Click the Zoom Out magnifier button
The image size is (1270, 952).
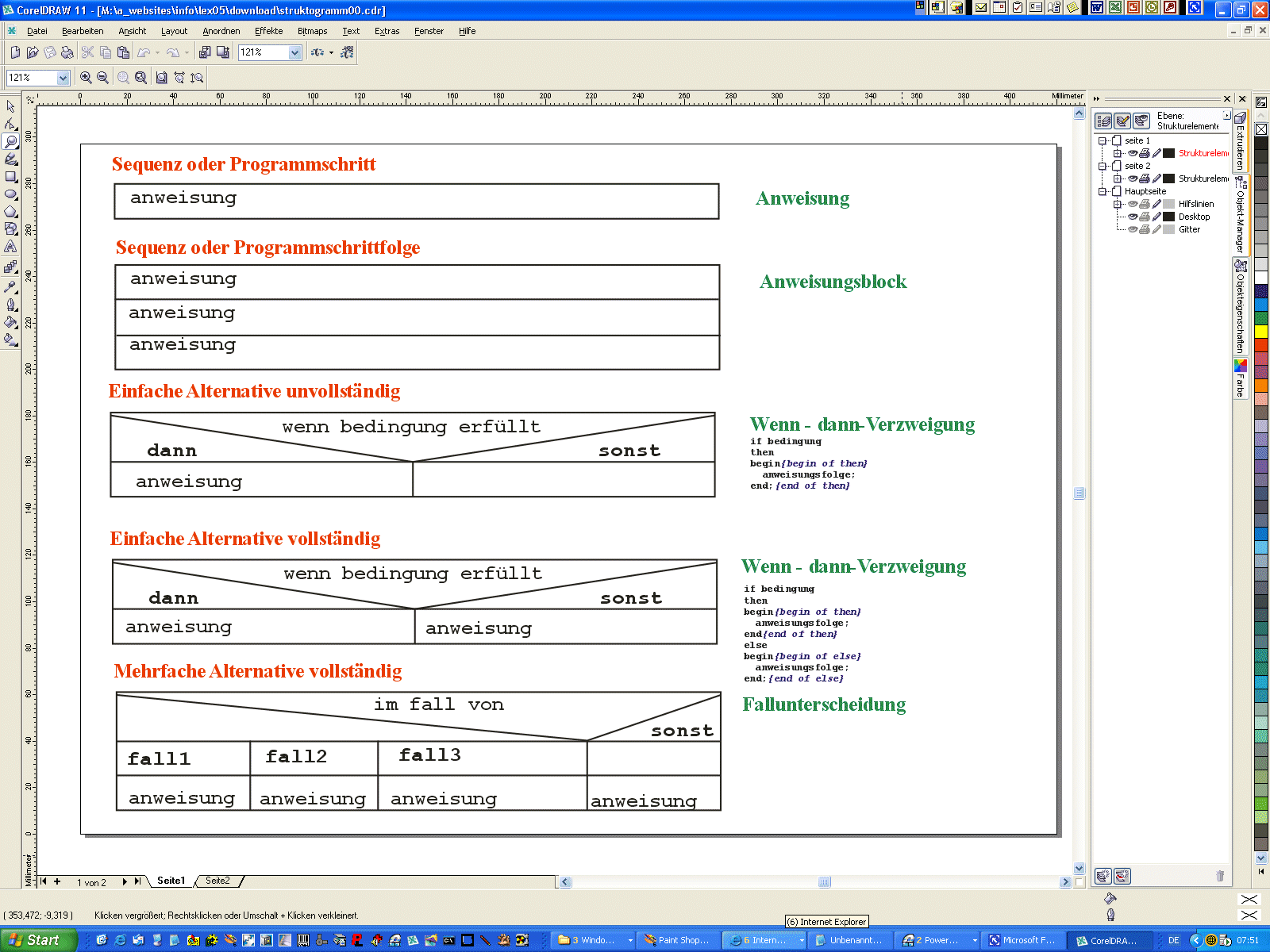[x=102, y=78]
